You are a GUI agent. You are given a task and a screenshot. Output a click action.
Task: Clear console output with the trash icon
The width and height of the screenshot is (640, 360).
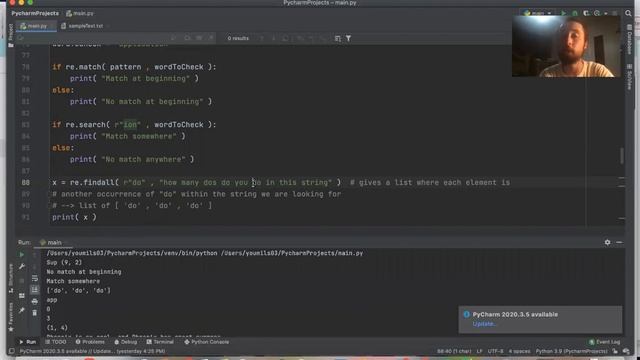pyautogui.click(x=35, y=313)
